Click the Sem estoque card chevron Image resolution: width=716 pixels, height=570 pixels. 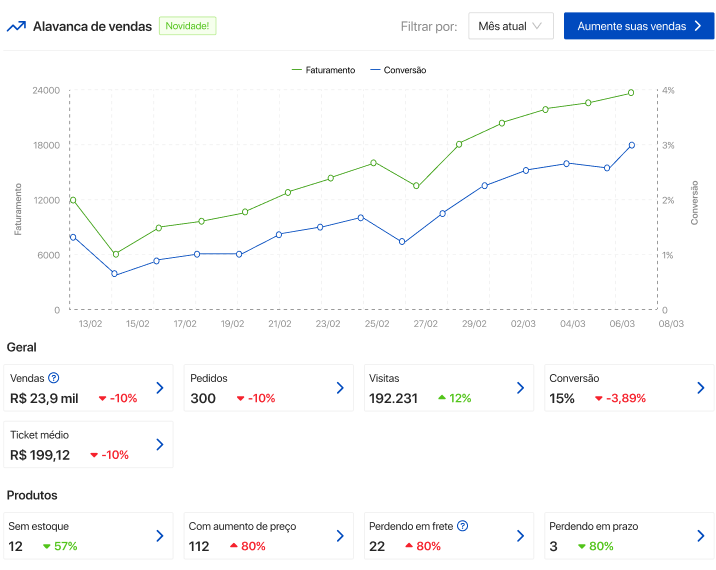pyautogui.click(x=159, y=536)
